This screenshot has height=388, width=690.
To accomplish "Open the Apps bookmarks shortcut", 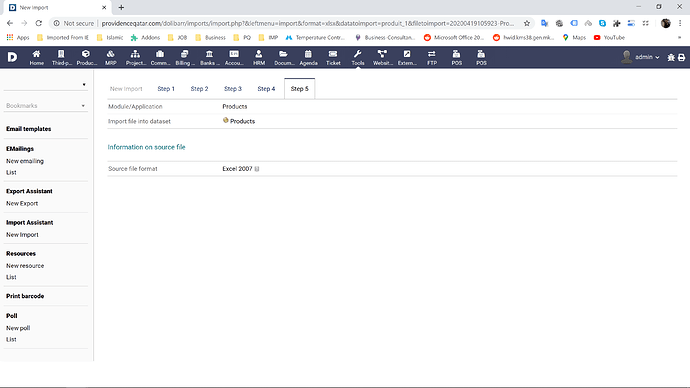I will click(18, 37).
